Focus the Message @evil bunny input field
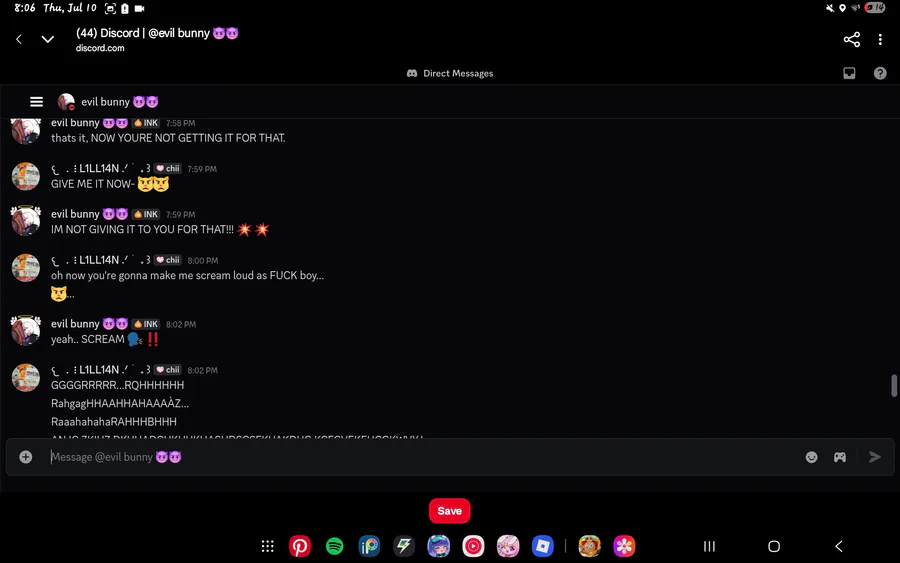 (x=422, y=457)
